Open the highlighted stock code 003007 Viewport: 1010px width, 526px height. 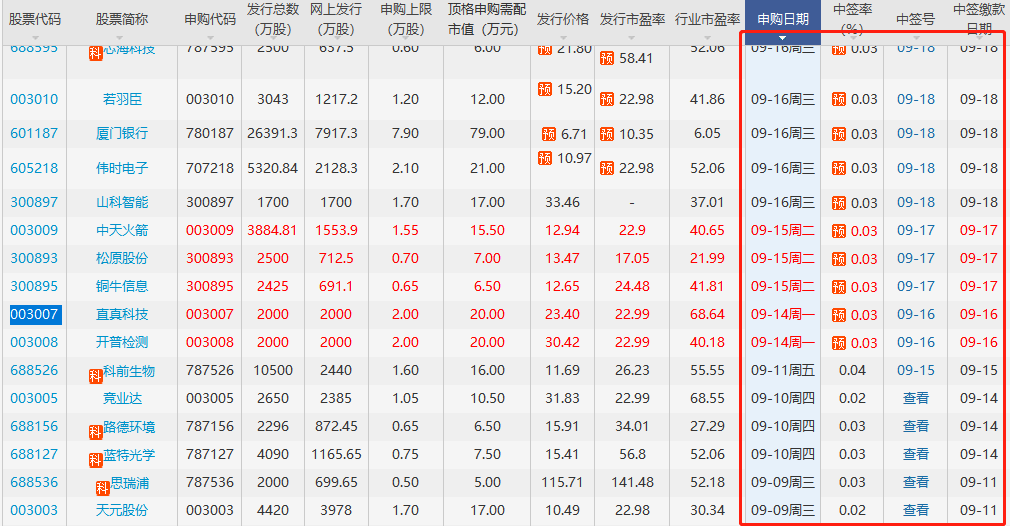[35, 314]
